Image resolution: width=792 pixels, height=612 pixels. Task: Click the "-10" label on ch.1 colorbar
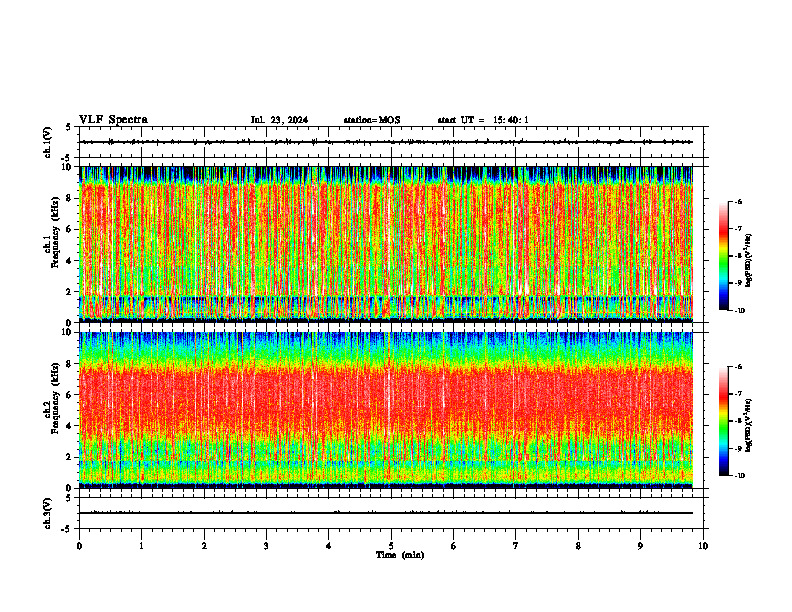tap(739, 310)
